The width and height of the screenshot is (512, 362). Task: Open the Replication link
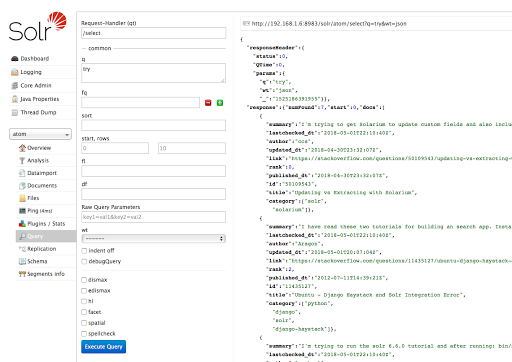tap(42, 249)
